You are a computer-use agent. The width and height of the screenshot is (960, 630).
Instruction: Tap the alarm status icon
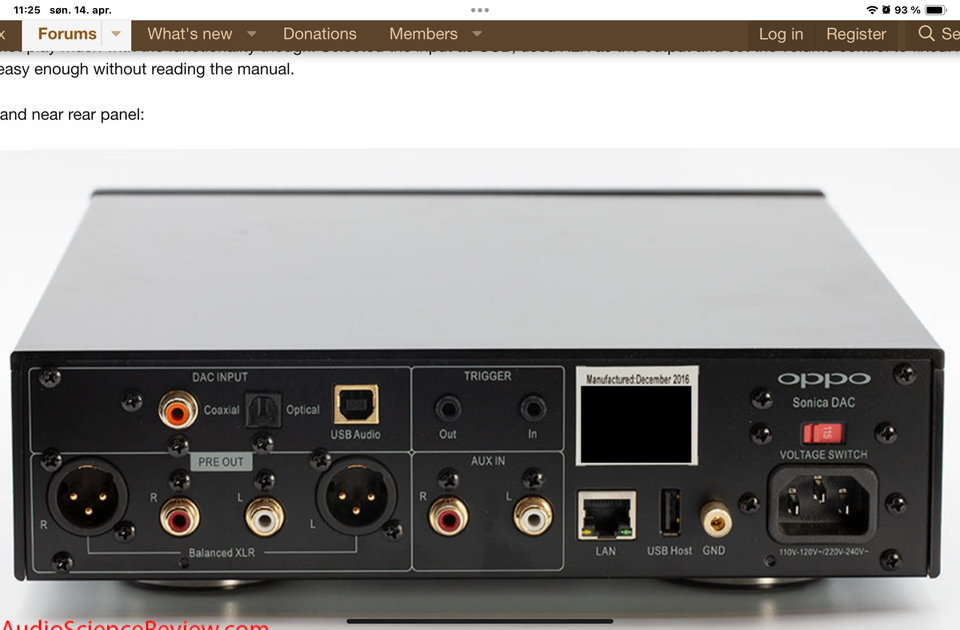pos(886,10)
